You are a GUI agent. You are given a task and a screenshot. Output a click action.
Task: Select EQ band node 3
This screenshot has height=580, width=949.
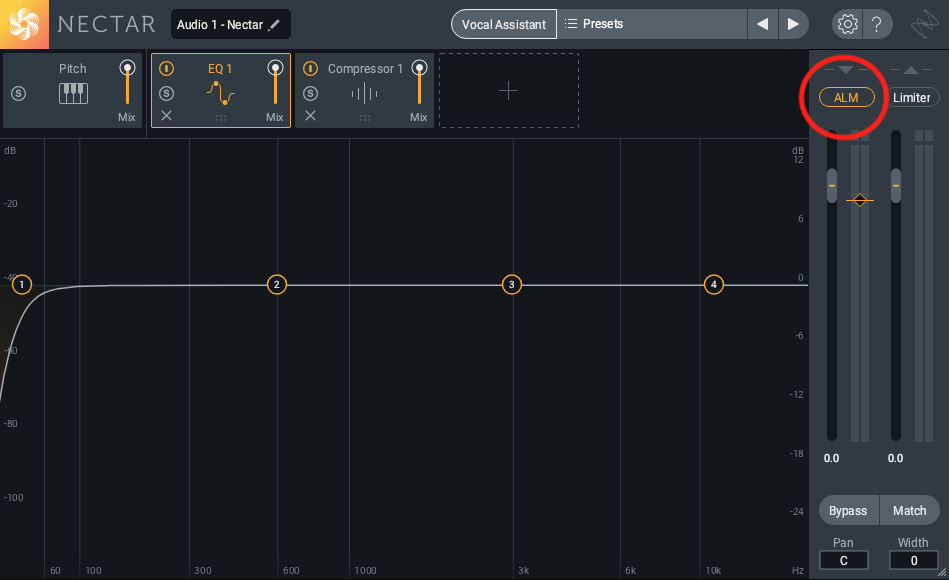pyautogui.click(x=511, y=284)
